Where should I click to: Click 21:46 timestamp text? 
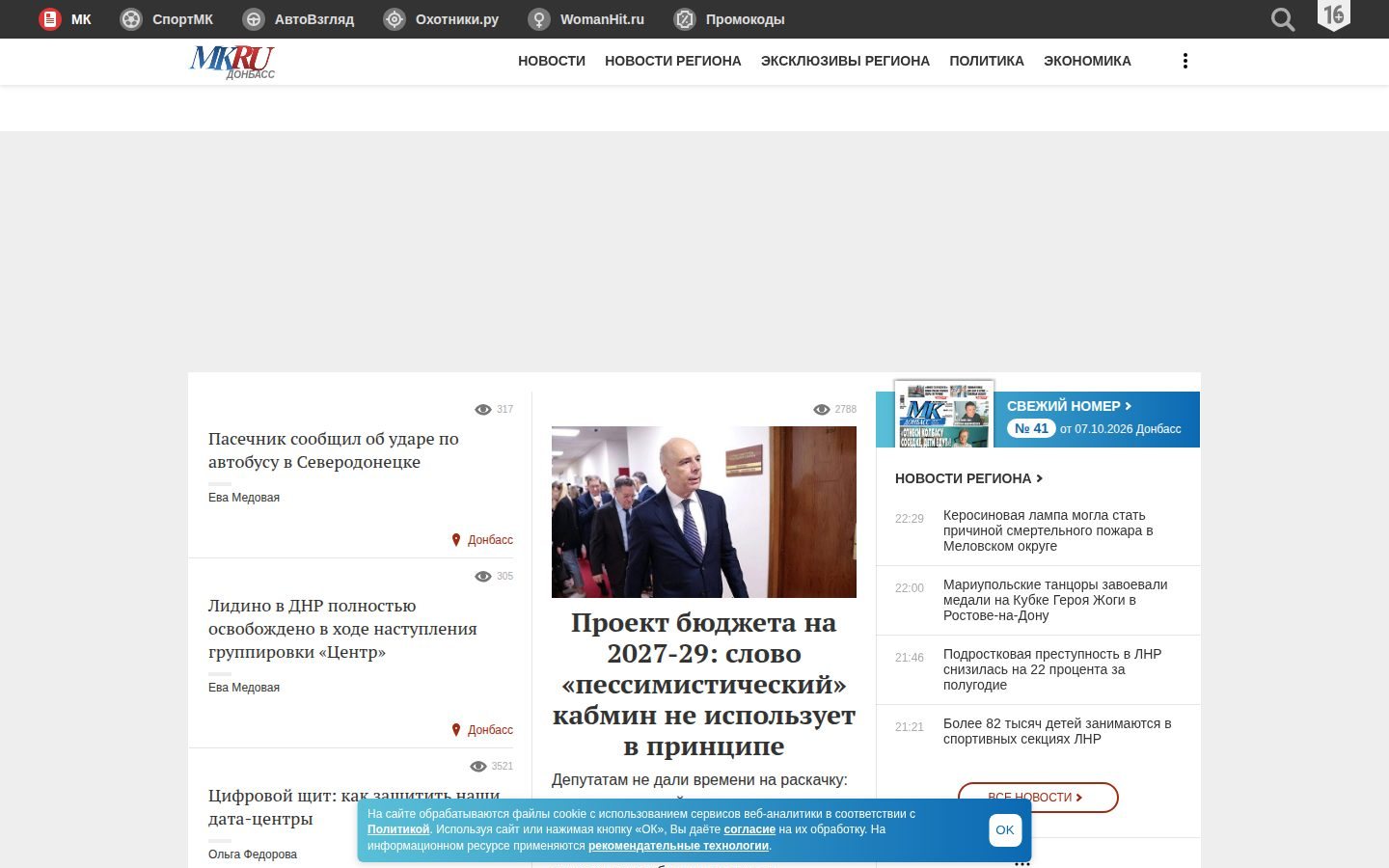pos(910,658)
